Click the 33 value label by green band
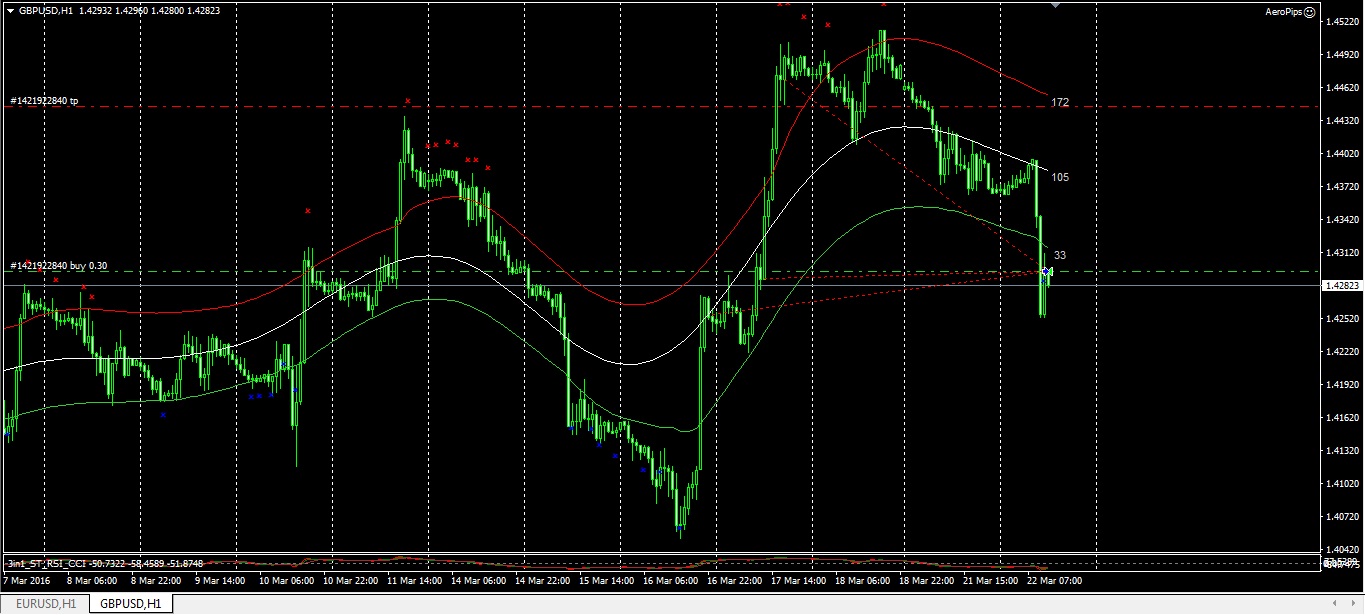This screenshot has height=615, width=1365. tap(1060, 255)
